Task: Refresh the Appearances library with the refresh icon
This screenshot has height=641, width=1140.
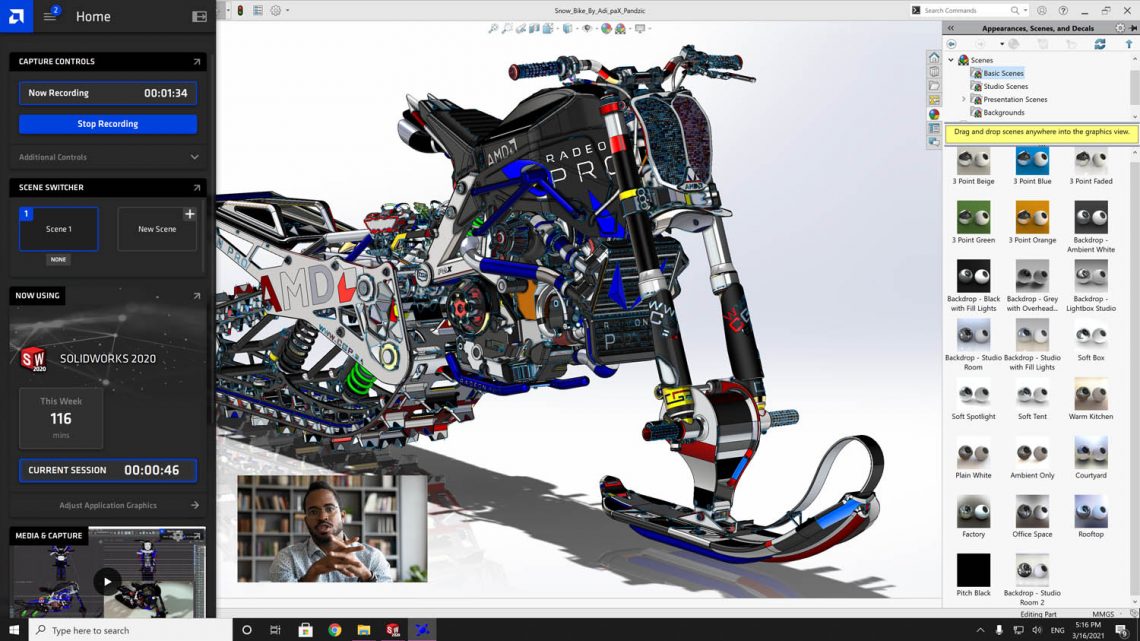Action: tap(1100, 44)
